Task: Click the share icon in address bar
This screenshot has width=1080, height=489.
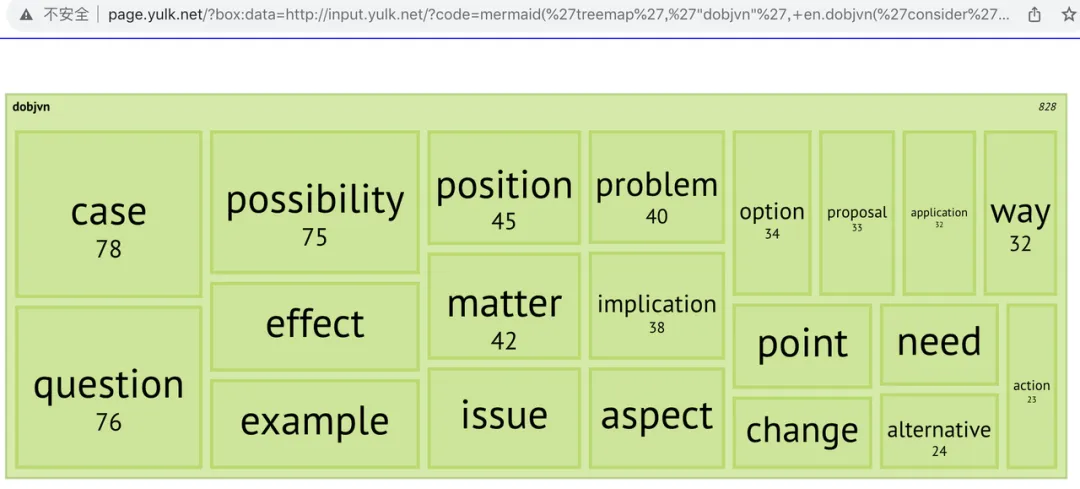Action: coord(1035,15)
